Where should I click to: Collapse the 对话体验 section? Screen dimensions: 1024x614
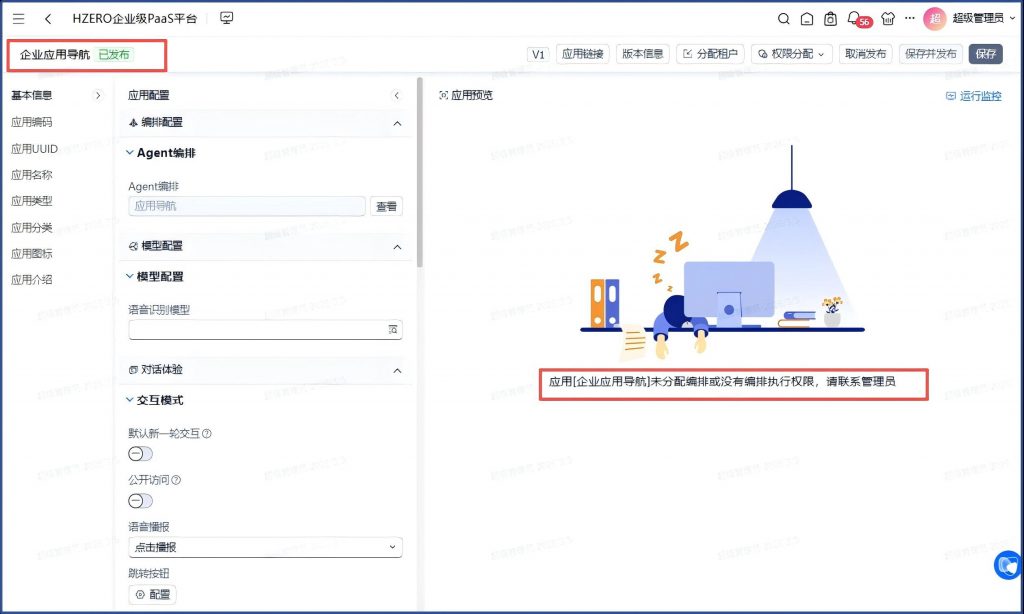[397, 370]
